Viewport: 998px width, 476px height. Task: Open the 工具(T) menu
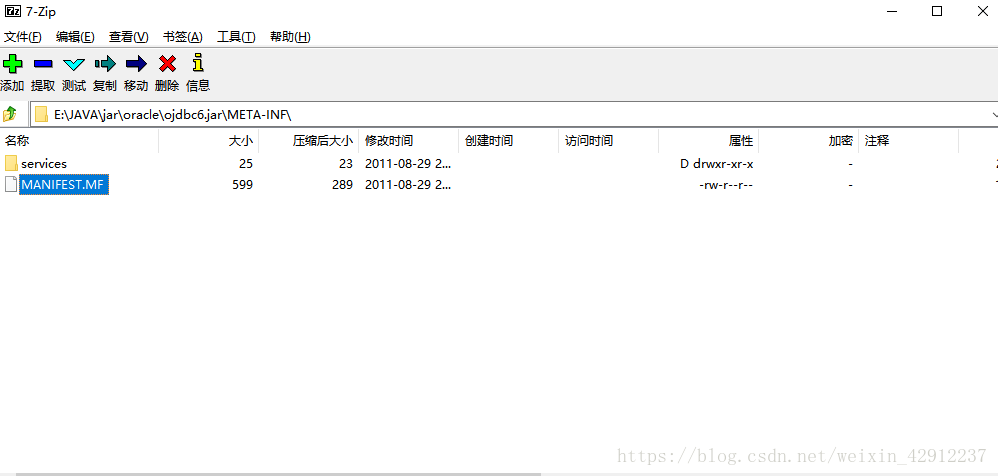pos(236,37)
